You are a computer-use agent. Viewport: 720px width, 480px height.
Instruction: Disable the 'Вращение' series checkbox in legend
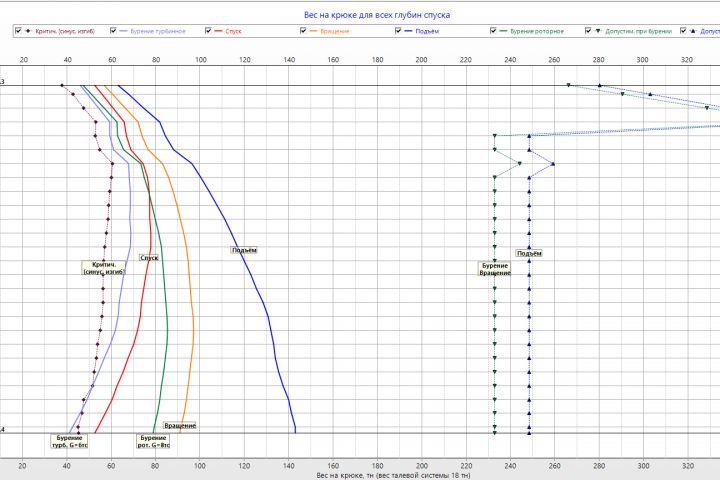303,31
